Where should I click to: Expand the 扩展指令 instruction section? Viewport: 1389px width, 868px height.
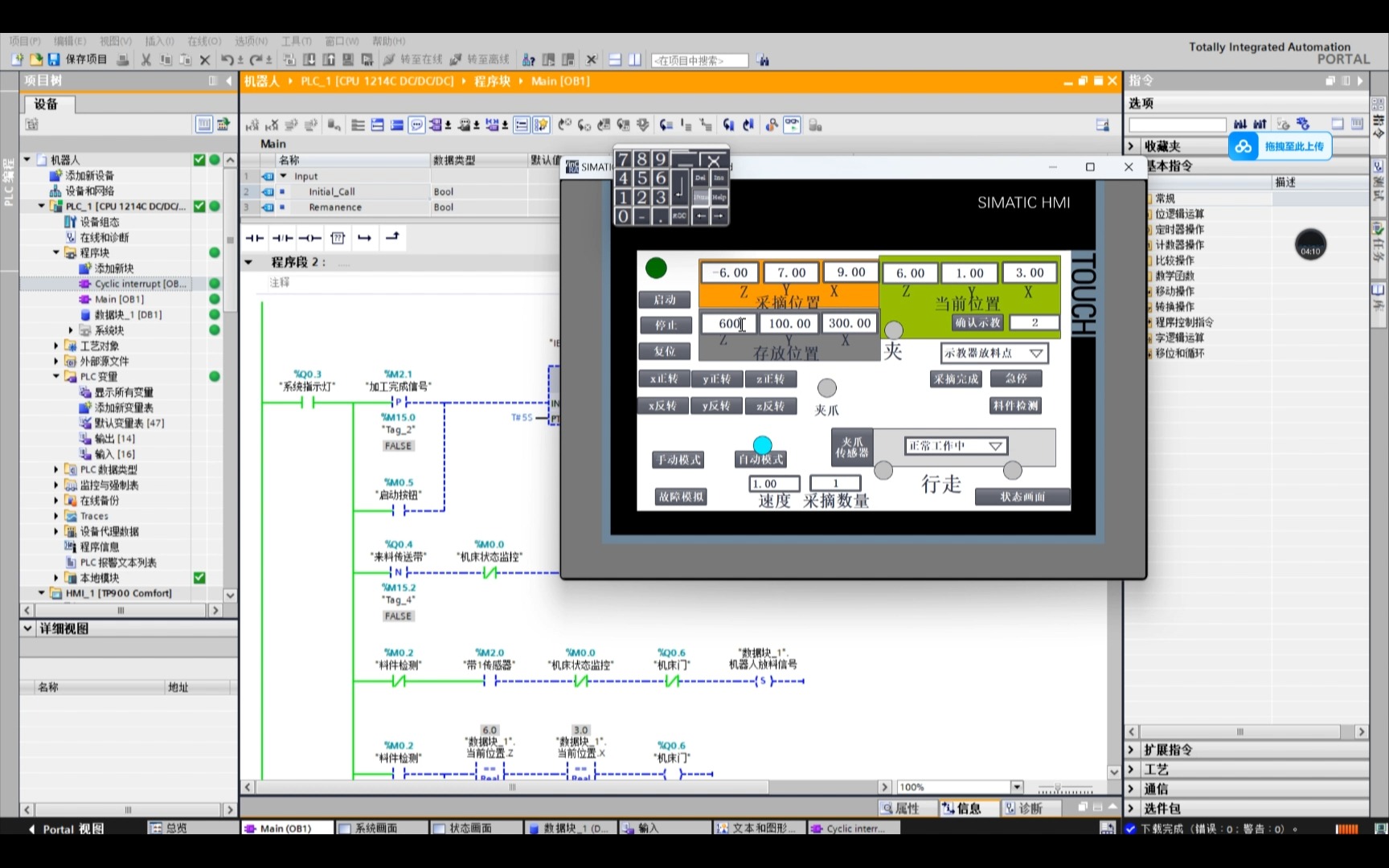click(1132, 750)
